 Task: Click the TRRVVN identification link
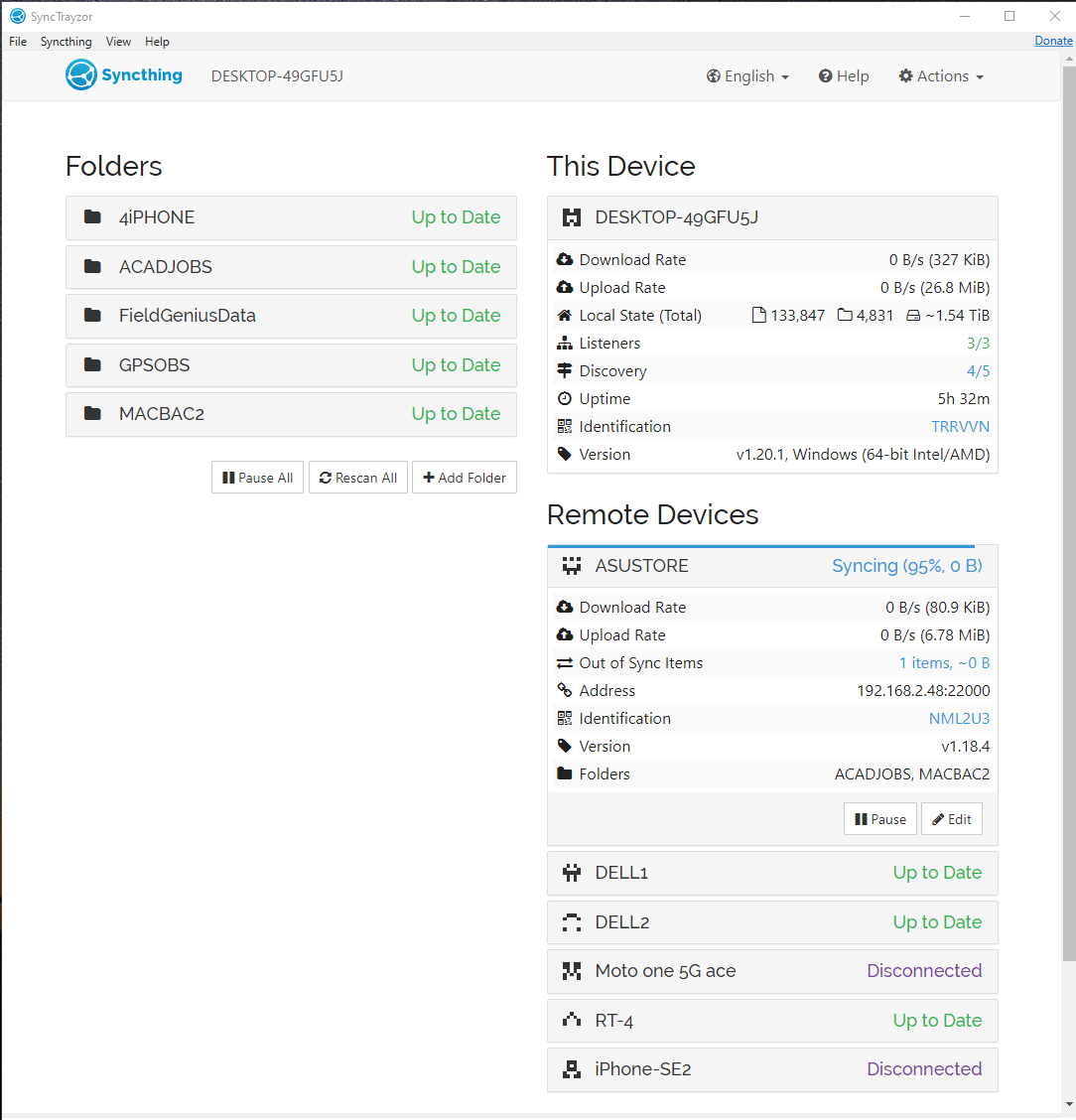(960, 426)
